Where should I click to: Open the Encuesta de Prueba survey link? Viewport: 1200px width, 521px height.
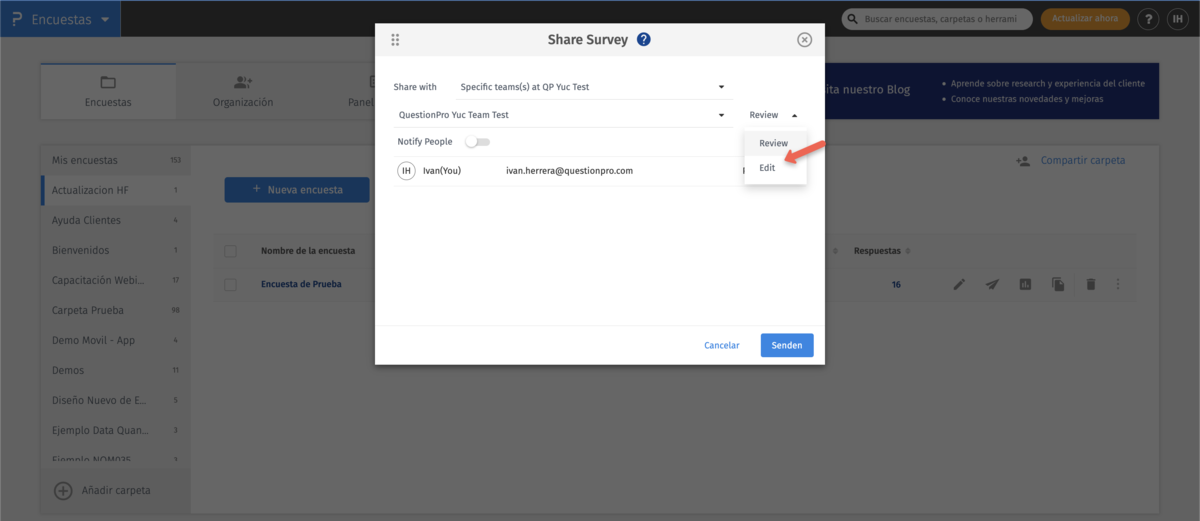[301, 285]
